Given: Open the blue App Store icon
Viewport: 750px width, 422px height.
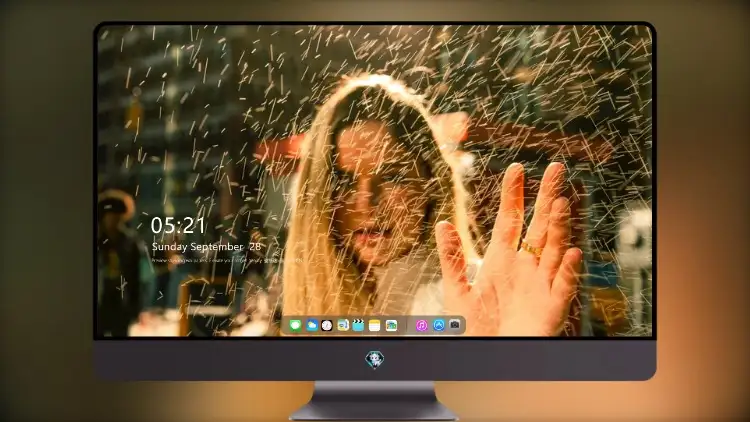Looking at the screenshot, I should tap(439, 325).
